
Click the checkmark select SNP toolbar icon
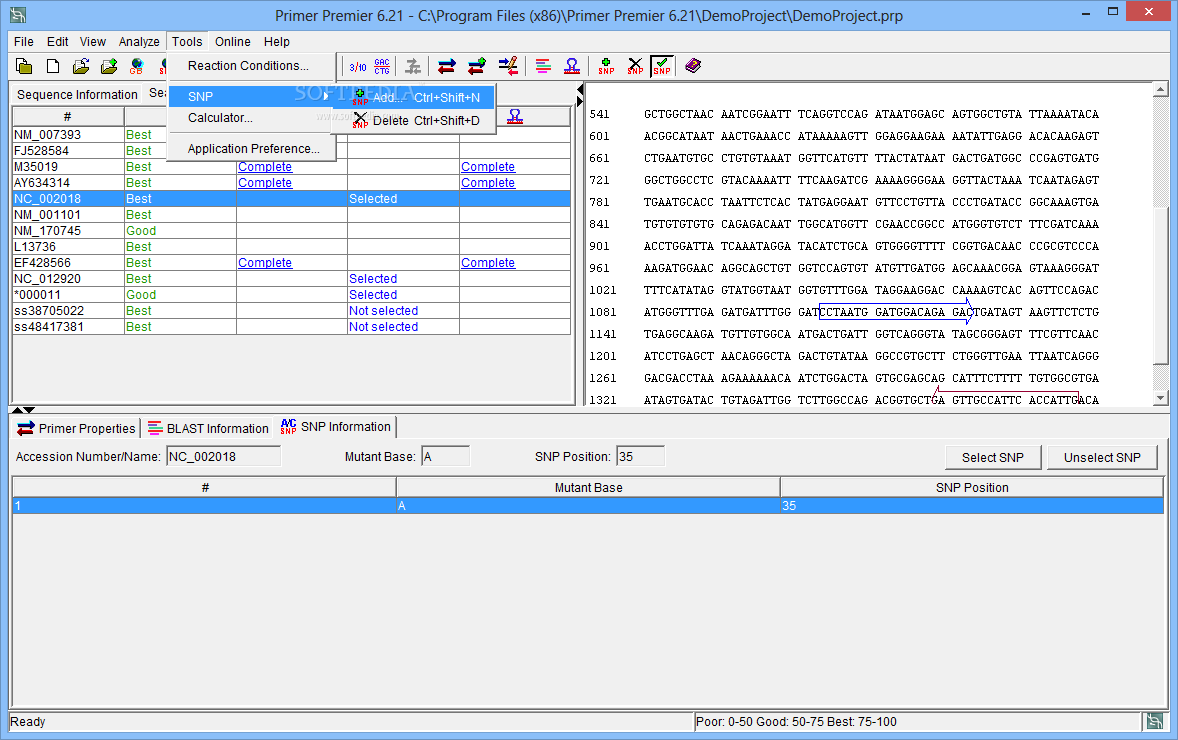[662, 67]
